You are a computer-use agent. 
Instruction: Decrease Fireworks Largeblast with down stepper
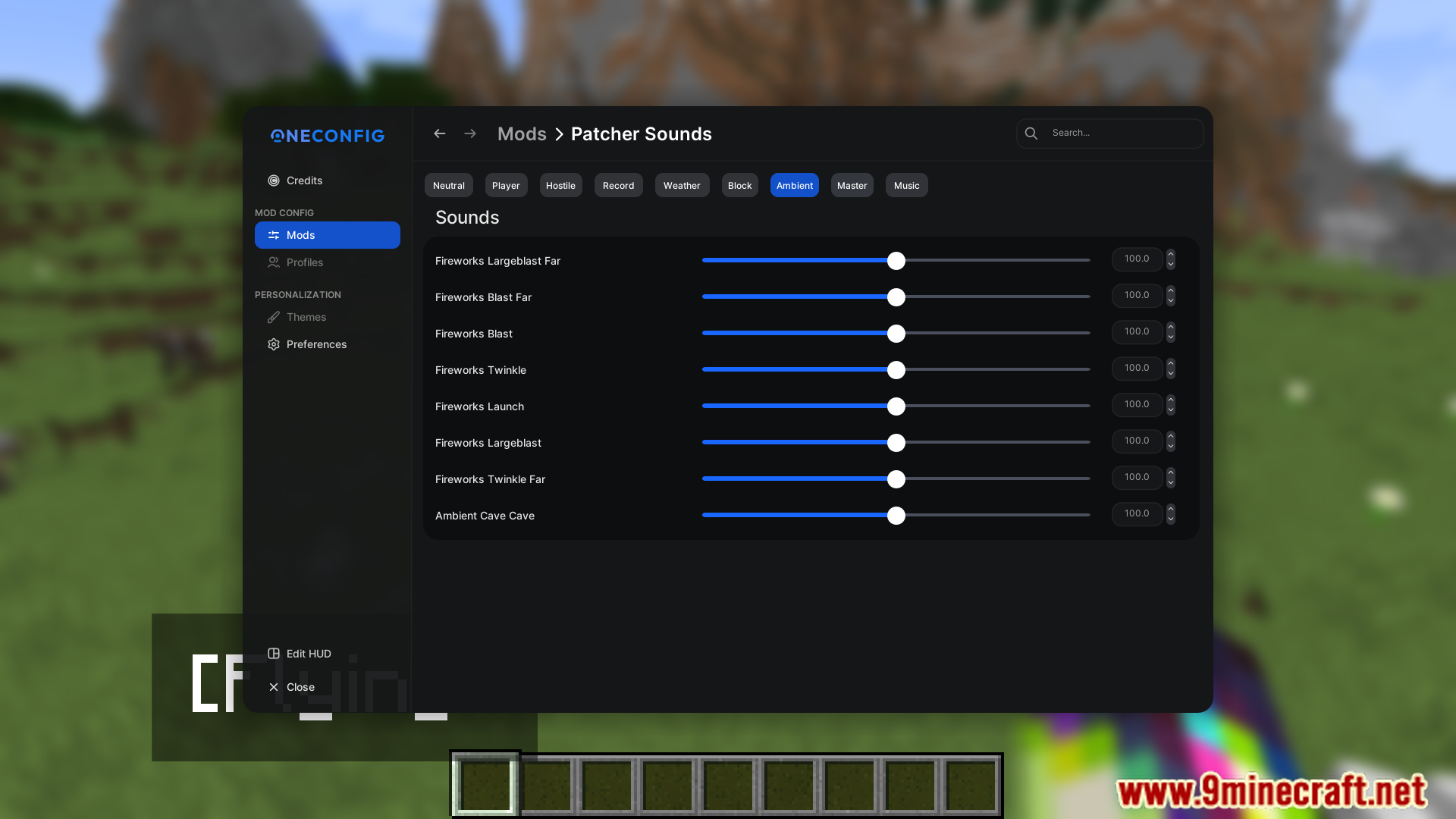1171,447
